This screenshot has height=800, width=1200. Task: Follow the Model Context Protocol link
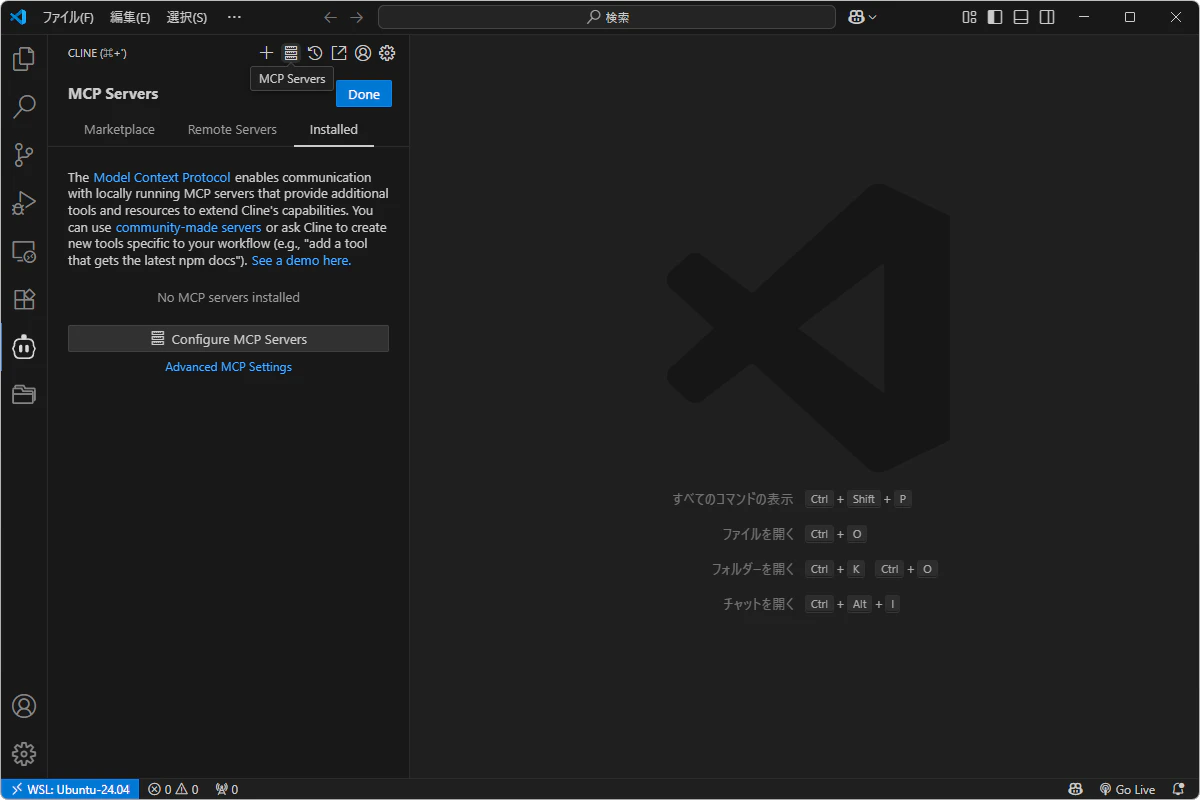tap(162, 177)
